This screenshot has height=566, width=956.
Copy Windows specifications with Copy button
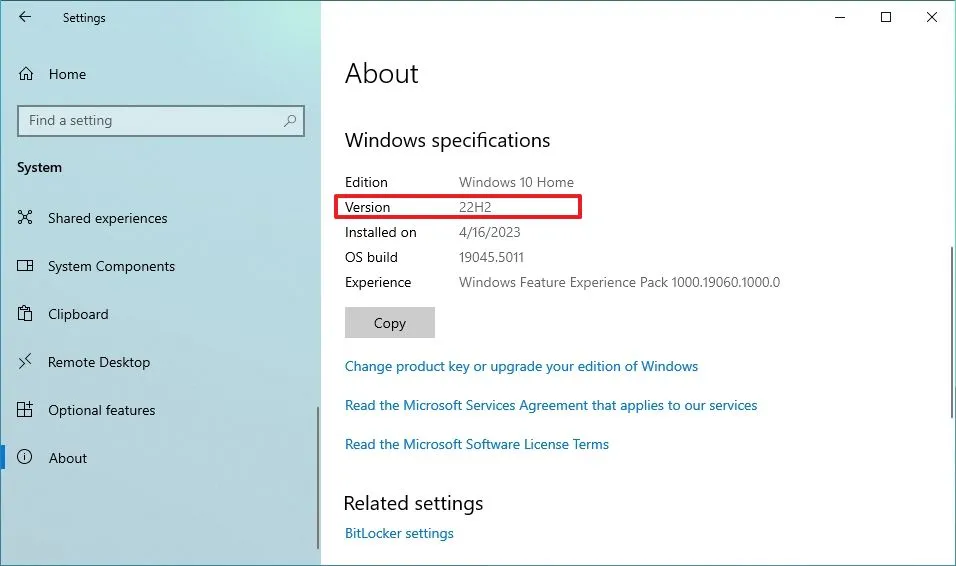390,323
